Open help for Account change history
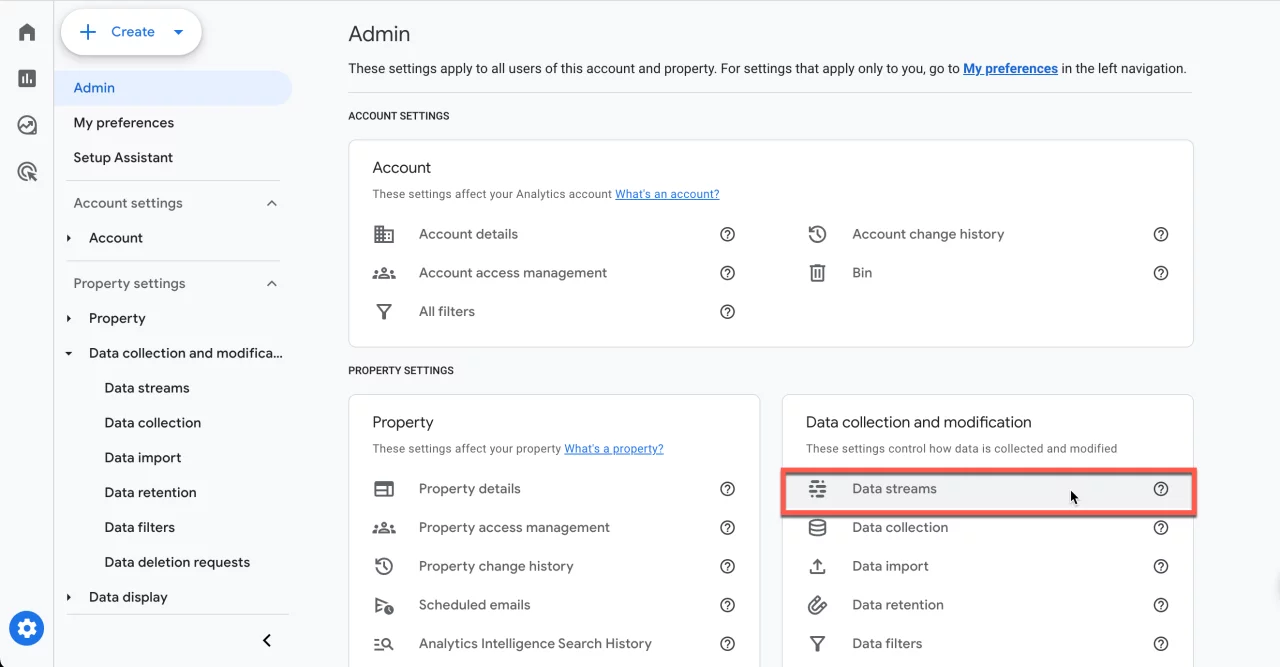Image resolution: width=1280 pixels, height=667 pixels. [1161, 234]
